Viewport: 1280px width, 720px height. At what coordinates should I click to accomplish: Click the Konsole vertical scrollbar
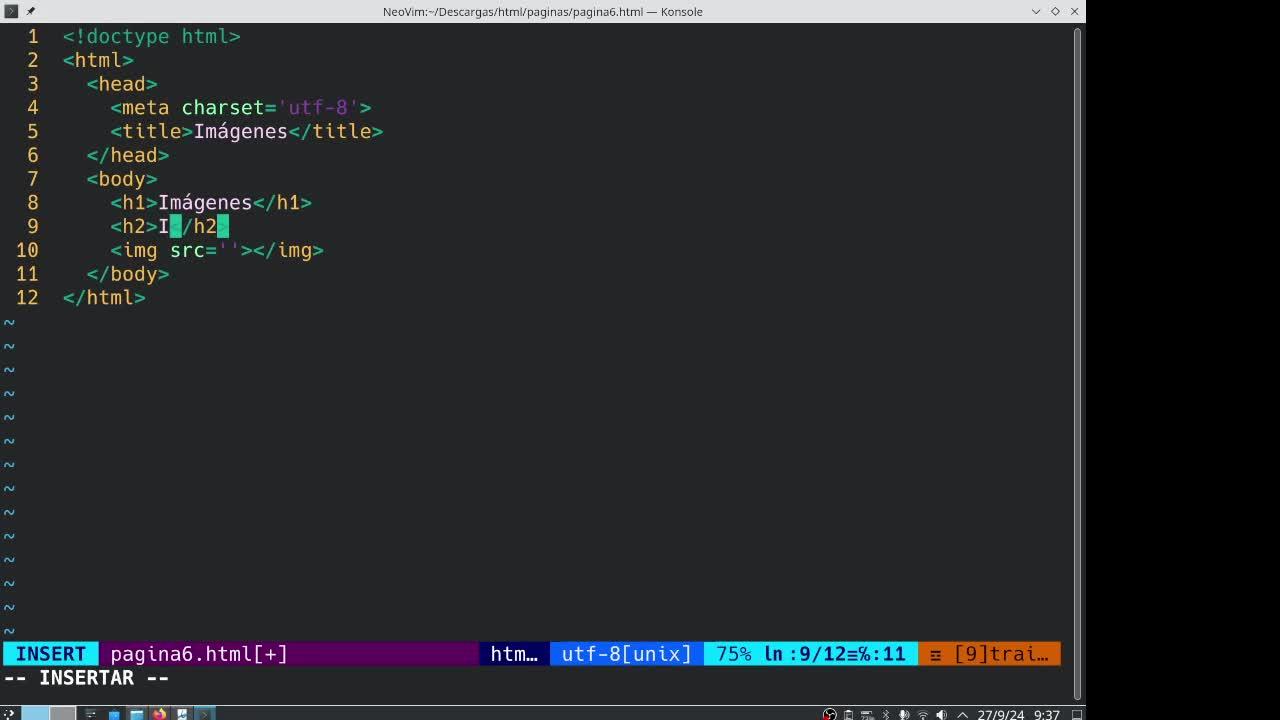[1077, 362]
